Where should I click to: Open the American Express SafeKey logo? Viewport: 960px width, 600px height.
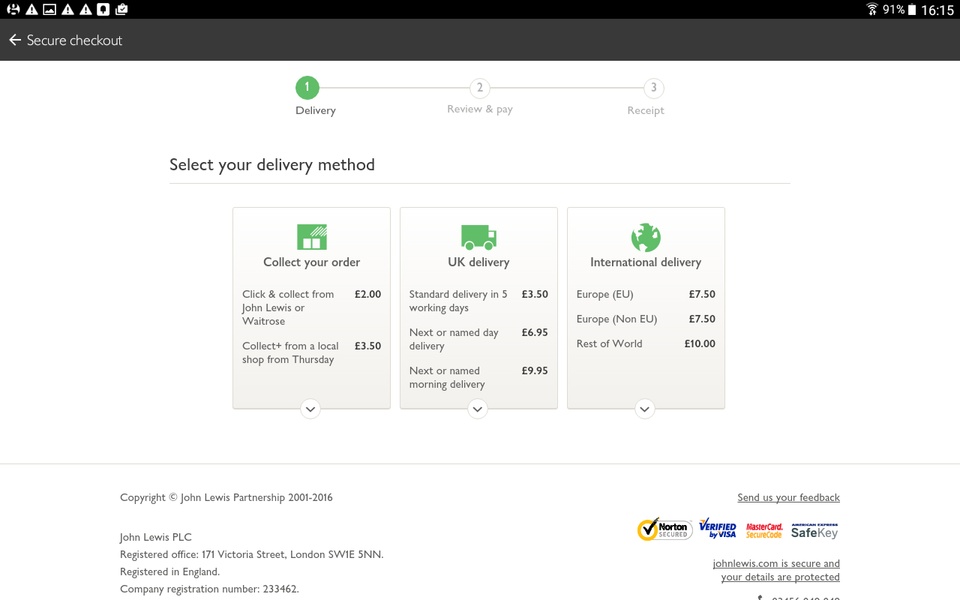[x=814, y=531]
